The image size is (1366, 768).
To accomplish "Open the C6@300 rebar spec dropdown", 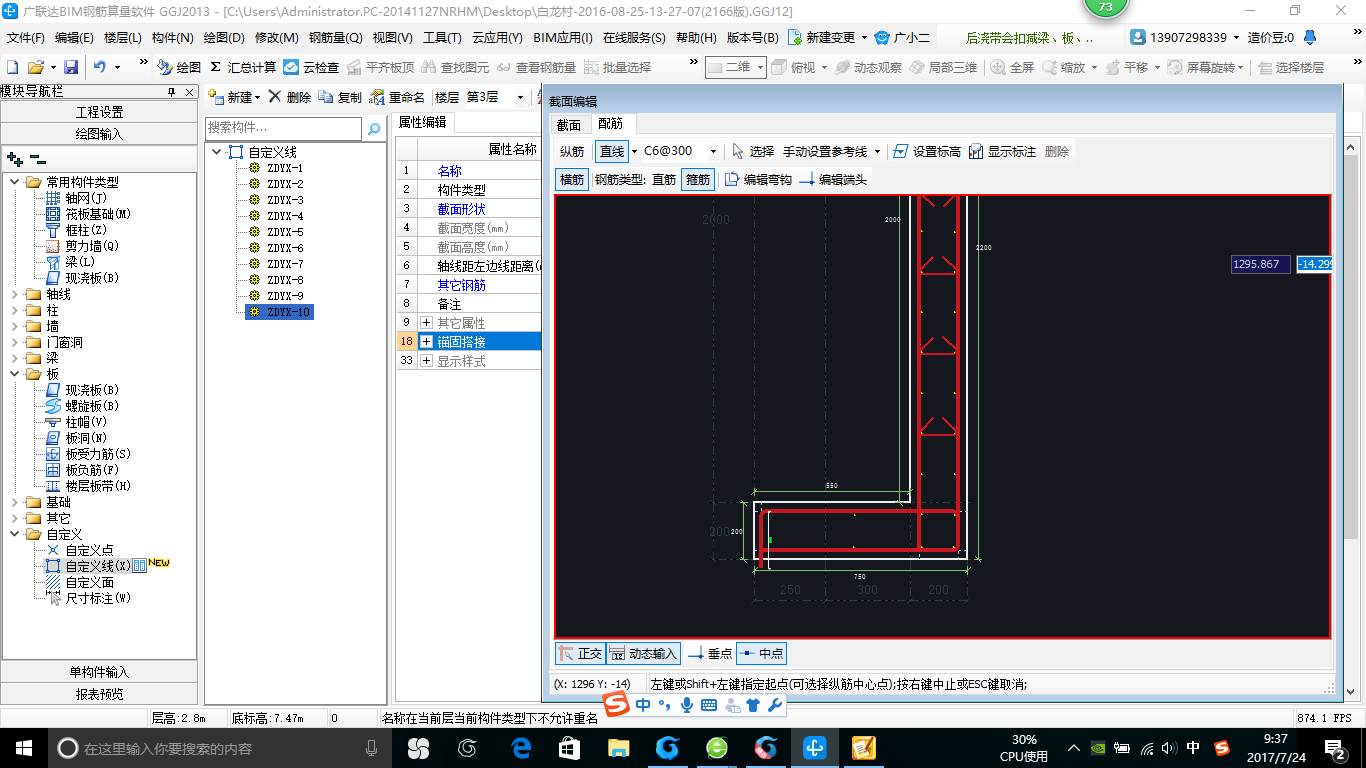I will pos(713,152).
